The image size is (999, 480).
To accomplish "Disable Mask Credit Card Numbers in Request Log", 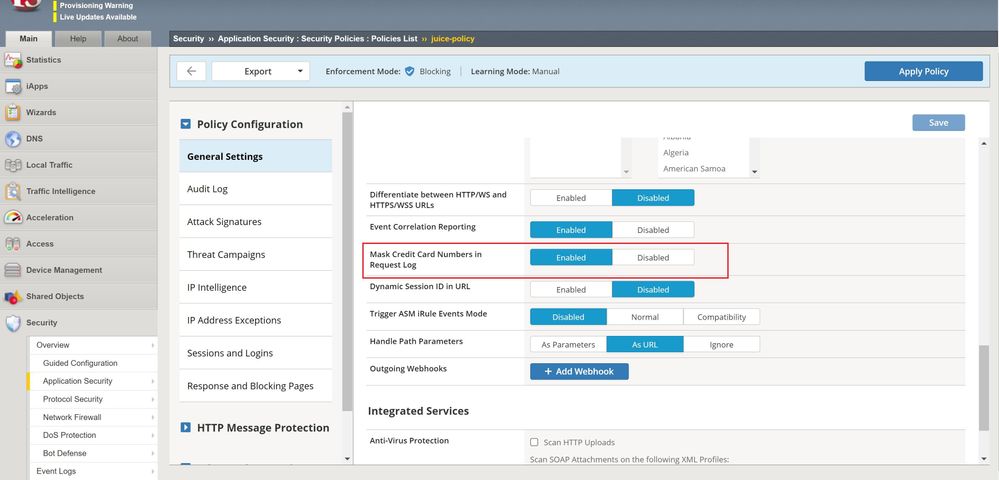I will pyautogui.click(x=653, y=258).
